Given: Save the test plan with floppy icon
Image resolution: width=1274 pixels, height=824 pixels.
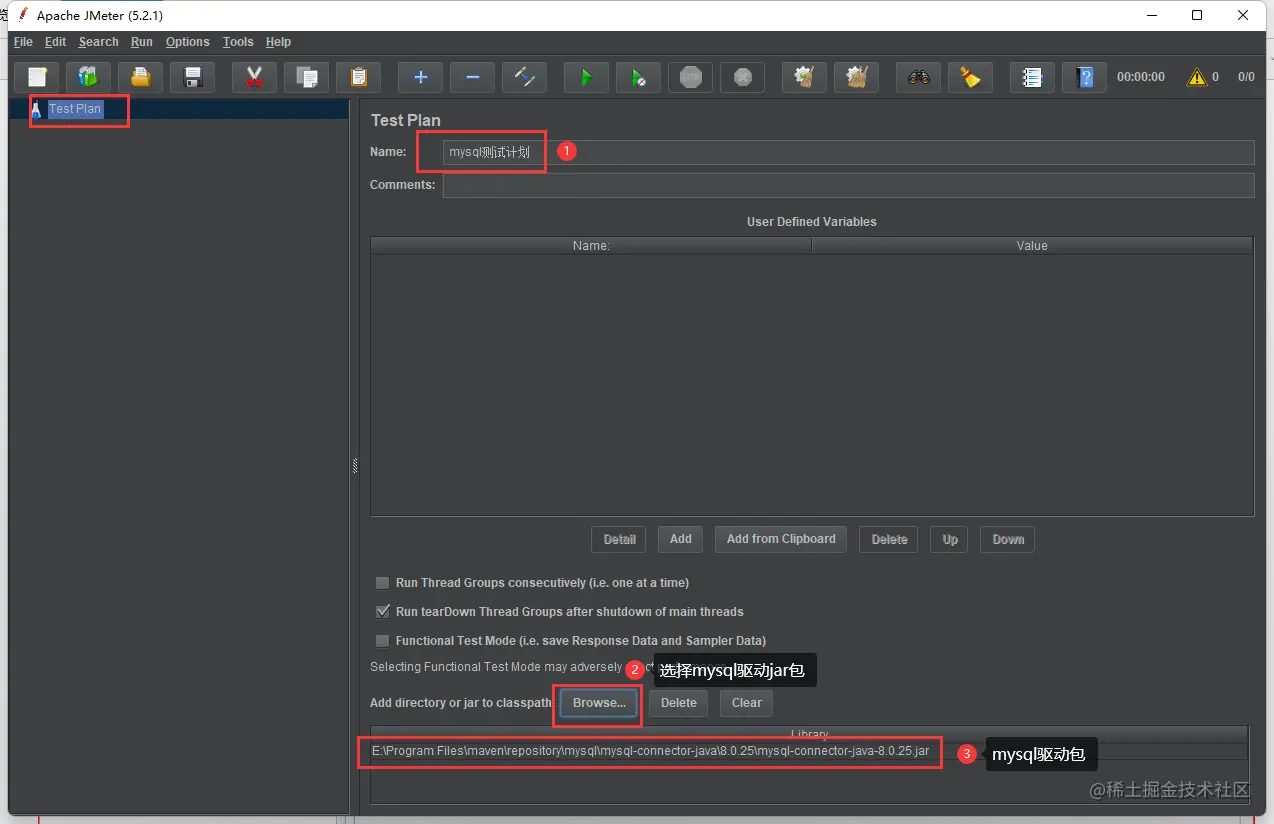Looking at the screenshot, I should pos(193,77).
